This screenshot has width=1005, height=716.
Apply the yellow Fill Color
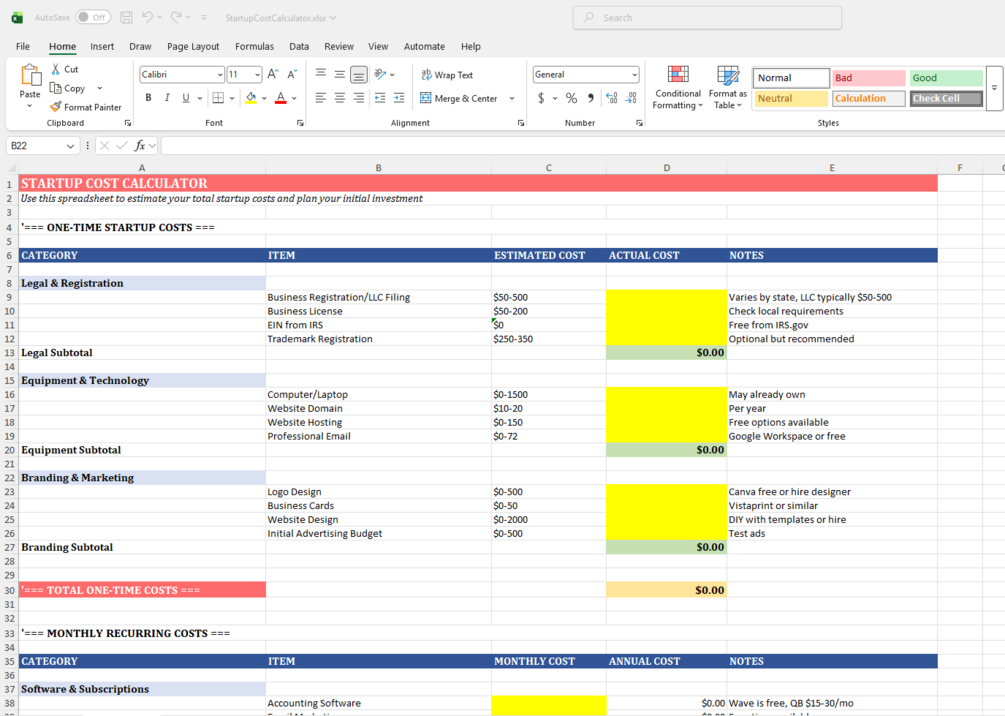tap(251, 97)
